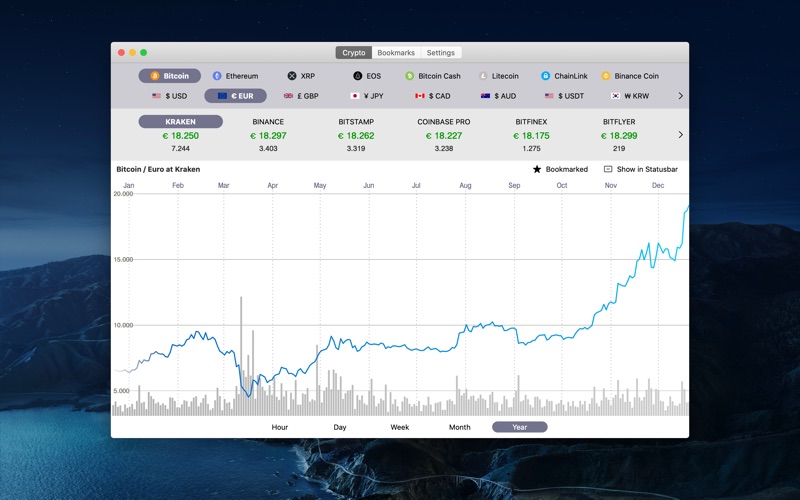Click the Korea flag beside ₩ KRW
Screen dimensions: 800x500
coord(616,96)
